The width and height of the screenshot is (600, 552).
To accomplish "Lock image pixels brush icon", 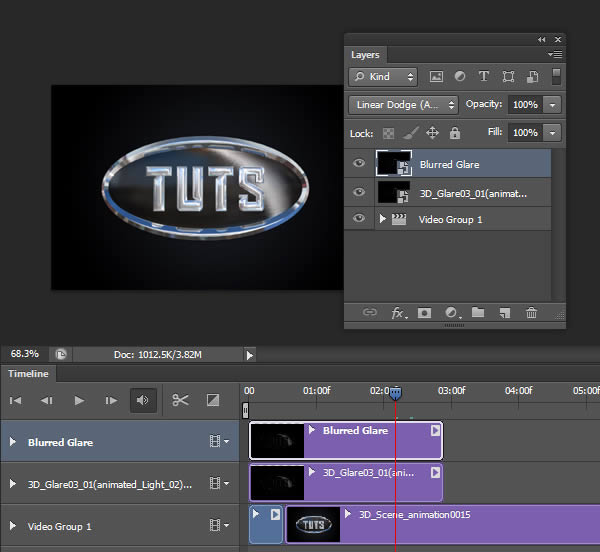I will (x=411, y=133).
